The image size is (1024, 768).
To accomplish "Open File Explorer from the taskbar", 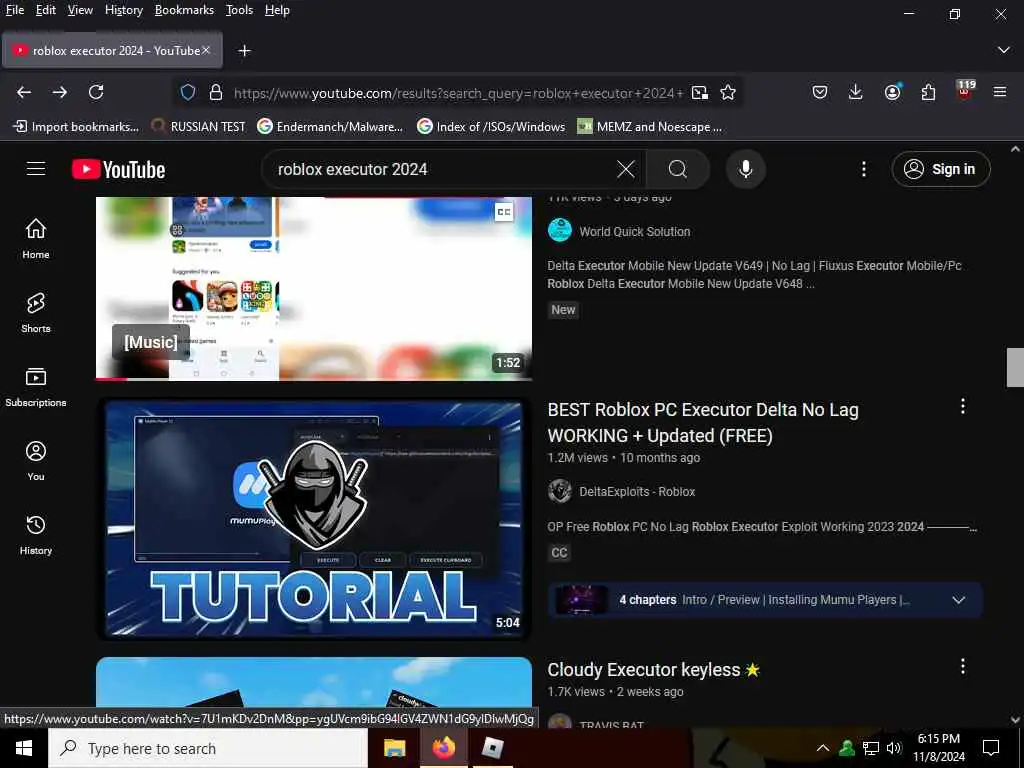I will click(394, 748).
